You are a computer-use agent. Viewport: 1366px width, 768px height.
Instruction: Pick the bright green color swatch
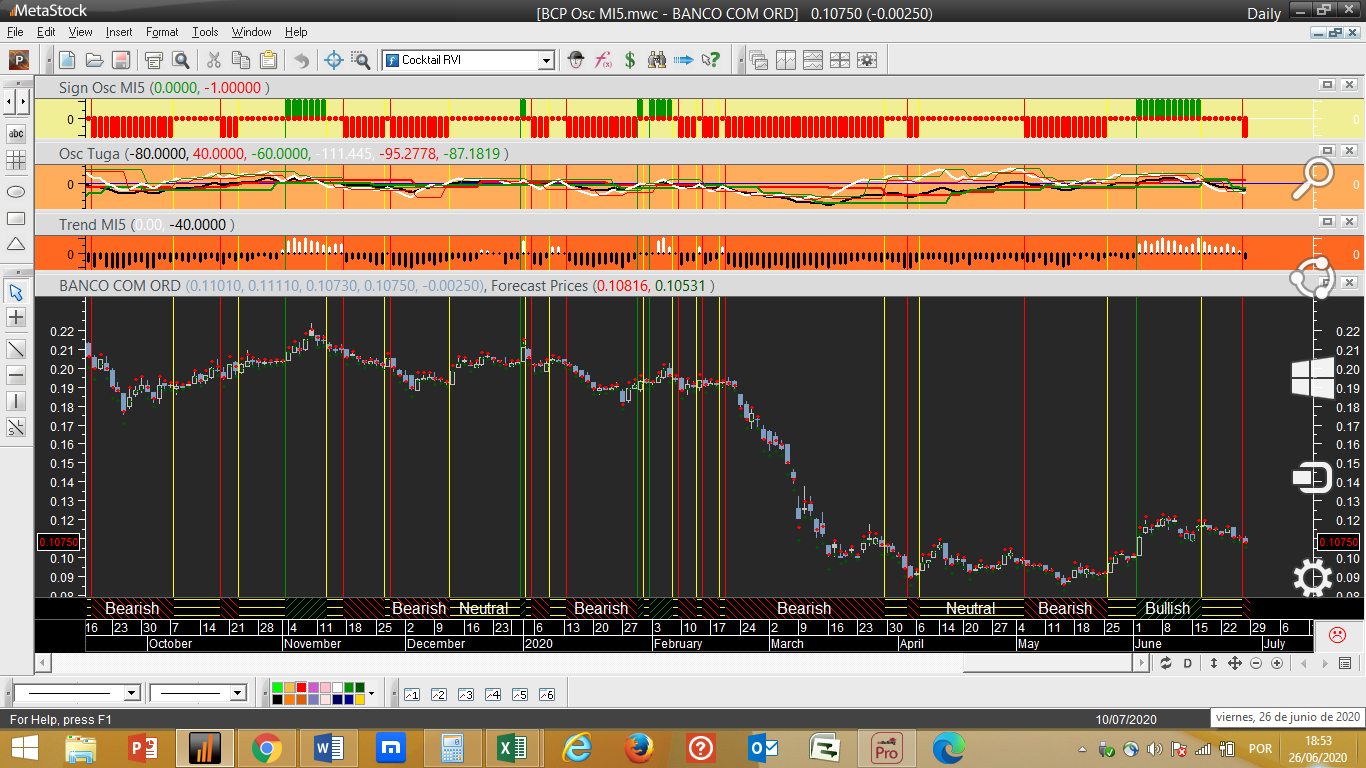(x=277, y=688)
